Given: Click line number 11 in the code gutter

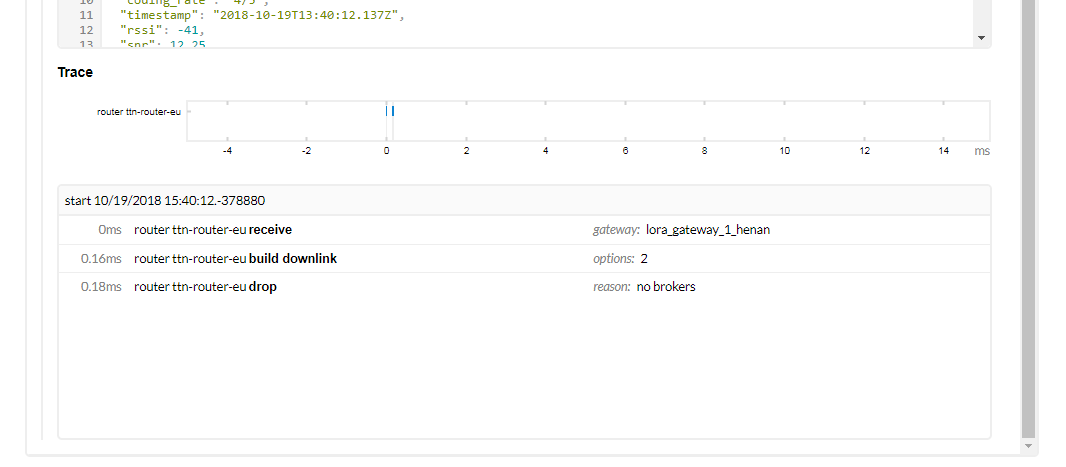Looking at the screenshot, I should 85,14.
